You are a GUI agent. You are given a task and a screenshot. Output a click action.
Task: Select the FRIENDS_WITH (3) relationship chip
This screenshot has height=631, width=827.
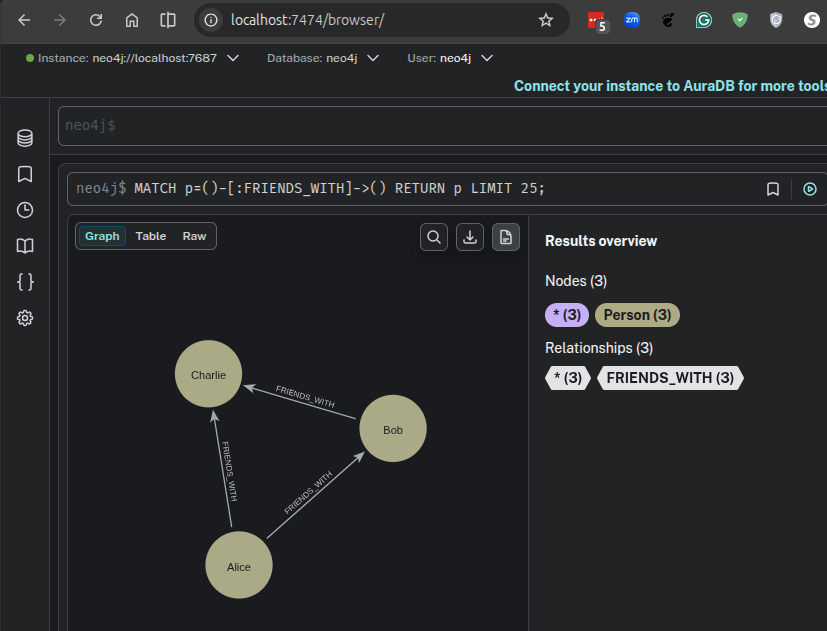[x=670, y=378]
